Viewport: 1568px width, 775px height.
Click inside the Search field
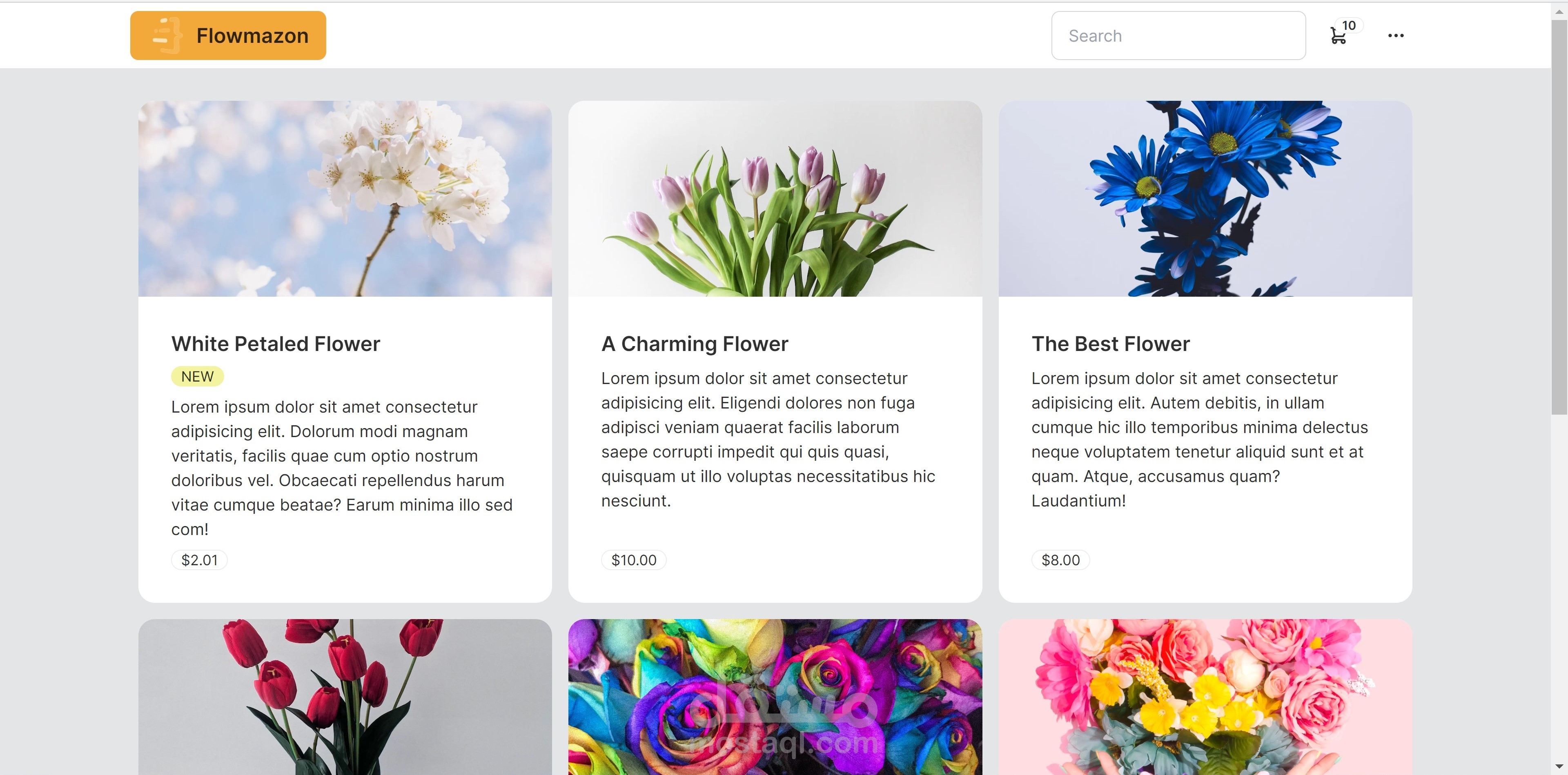click(1177, 35)
